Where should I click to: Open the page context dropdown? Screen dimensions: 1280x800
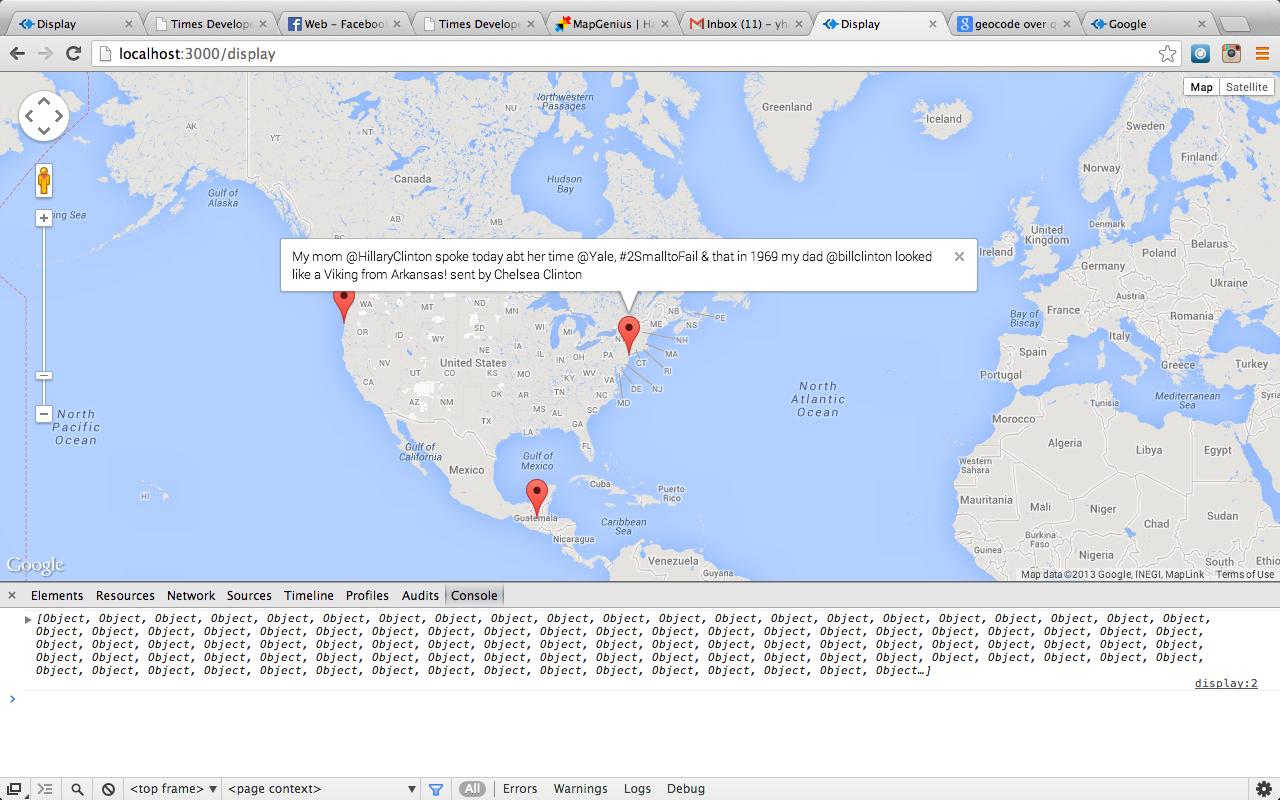click(322, 789)
